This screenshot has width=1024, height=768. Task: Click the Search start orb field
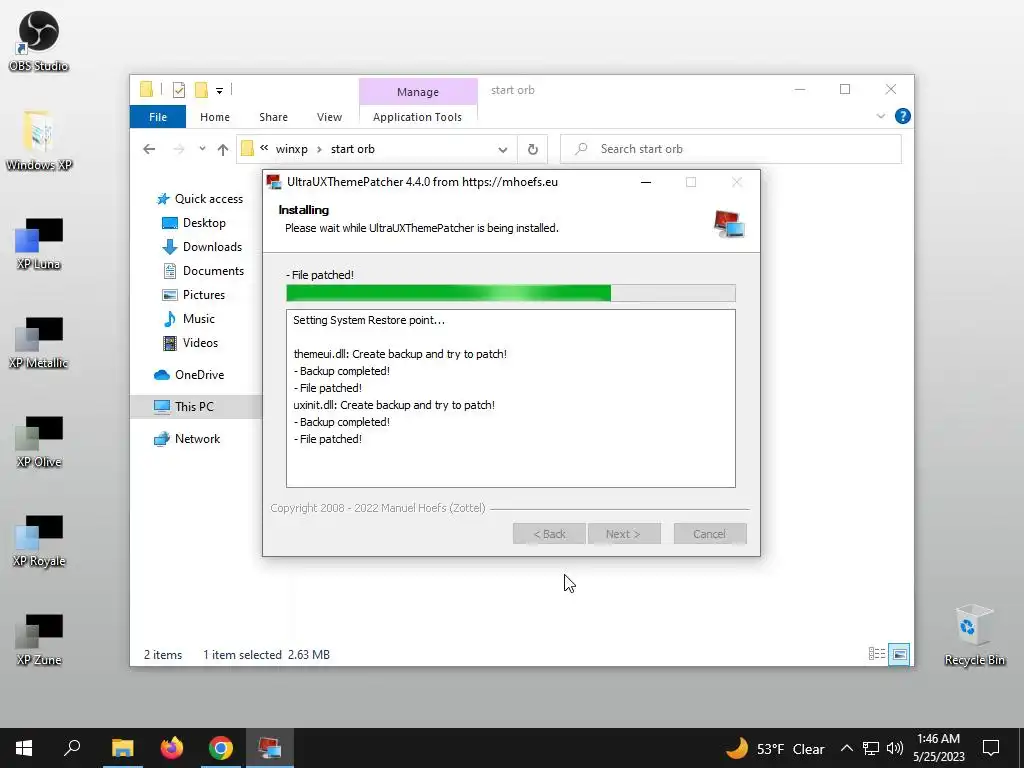click(731, 149)
